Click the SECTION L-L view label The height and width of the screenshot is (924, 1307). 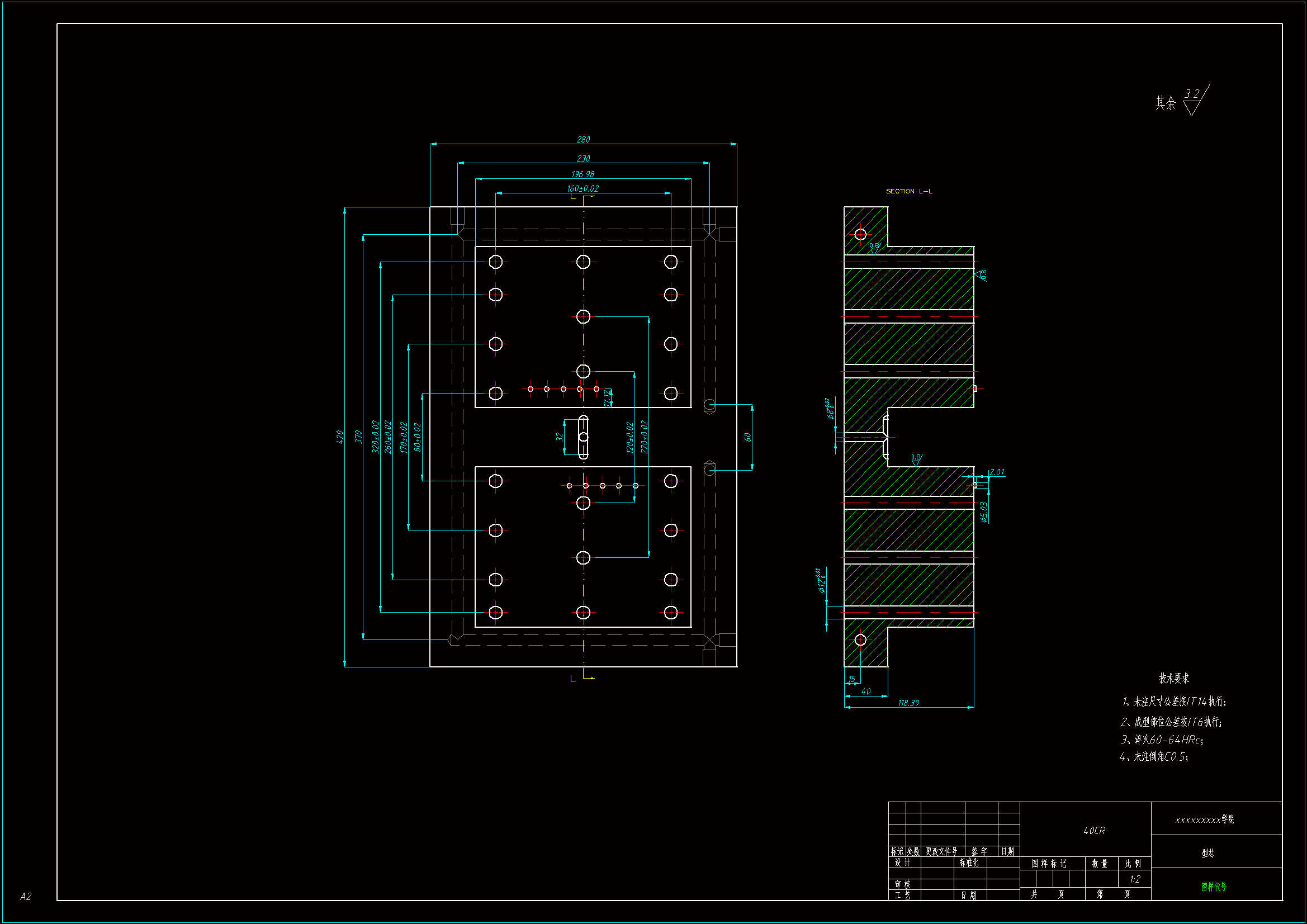click(x=909, y=191)
